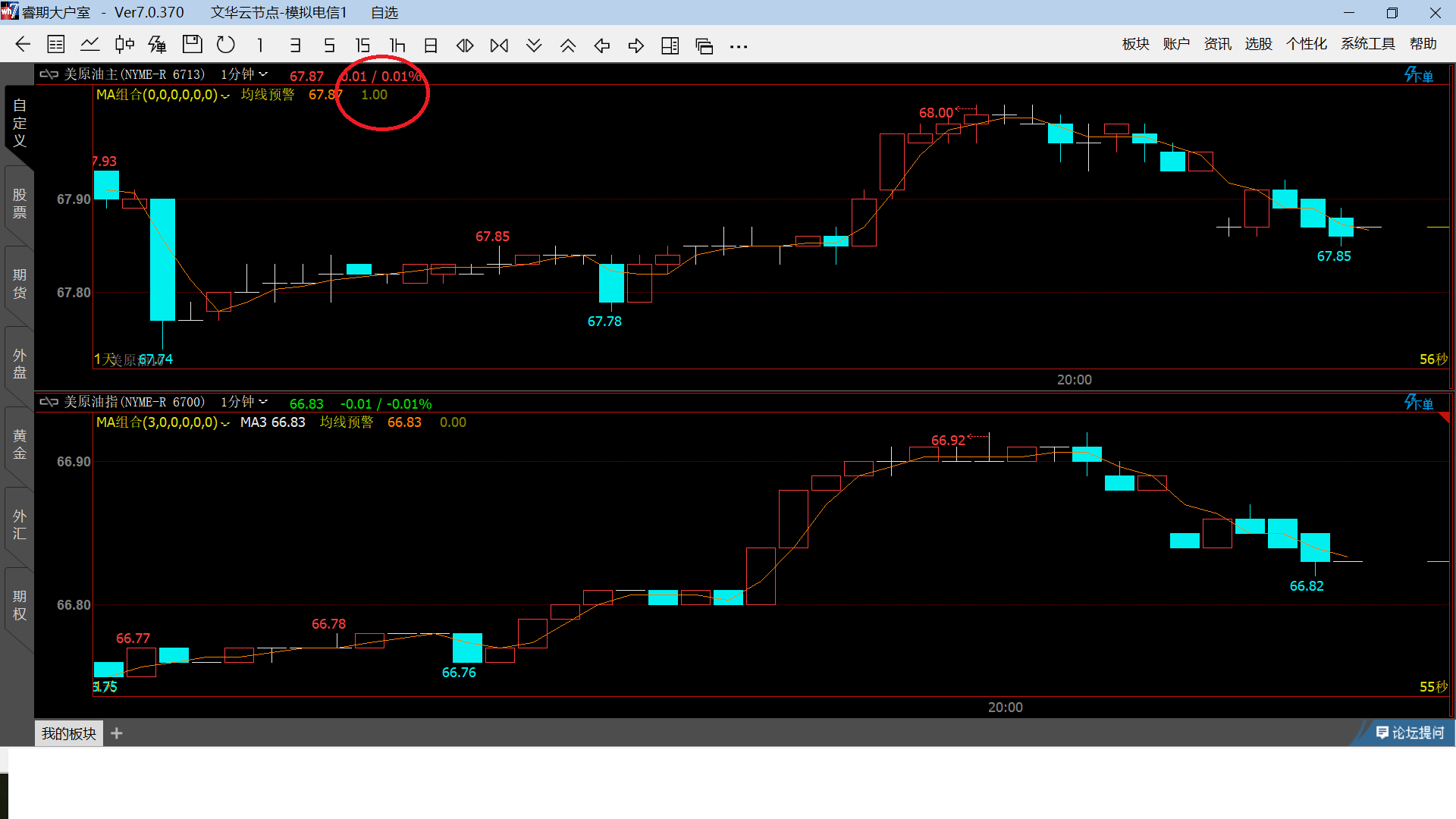Click the 论坛提问 button
Screen dimensions: 1456x819
(x=1410, y=733)
